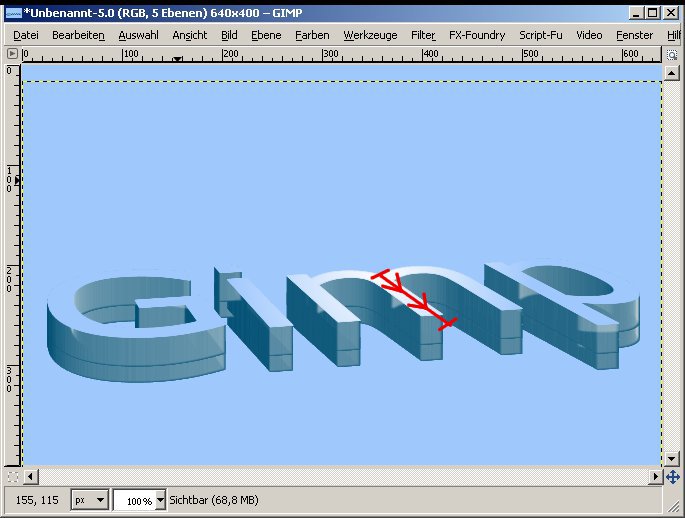Screen dimensions: 685x518
Task: Open the Filter menu
Action: tap(423, 35)
